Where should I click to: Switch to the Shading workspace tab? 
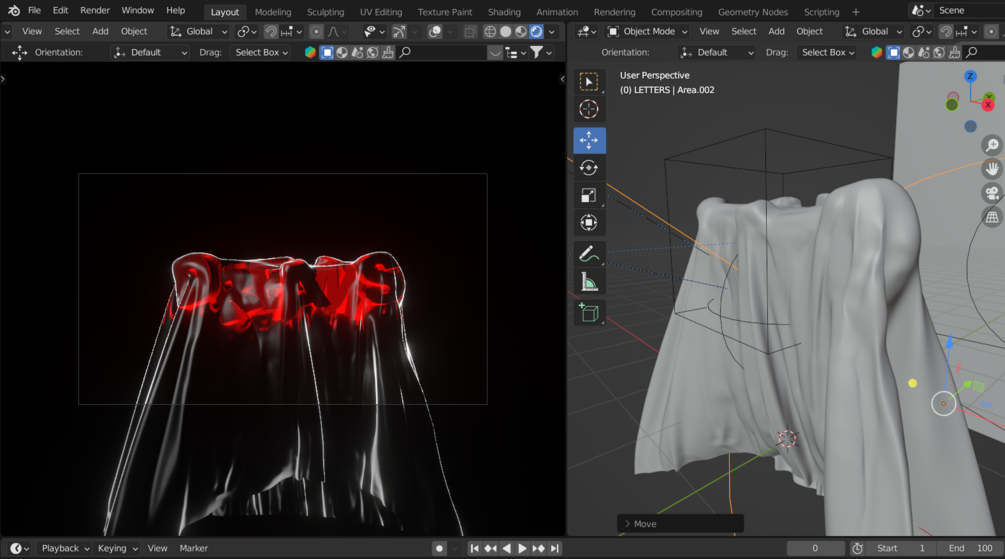pos(504,12)
